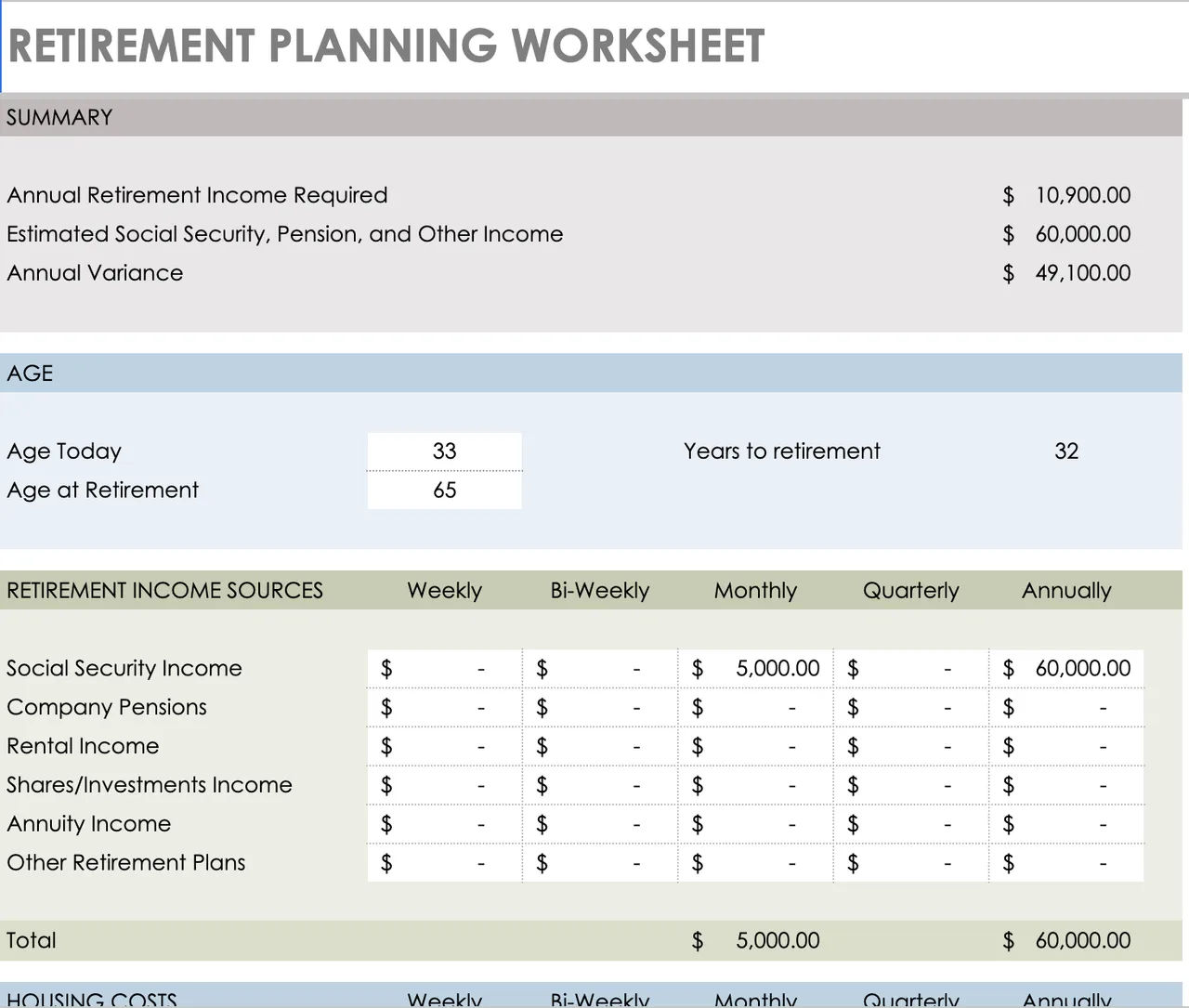Select Rental Income quarterly cell
The height and width of the screenshot is (1008, 1189).
click(911, 747)
